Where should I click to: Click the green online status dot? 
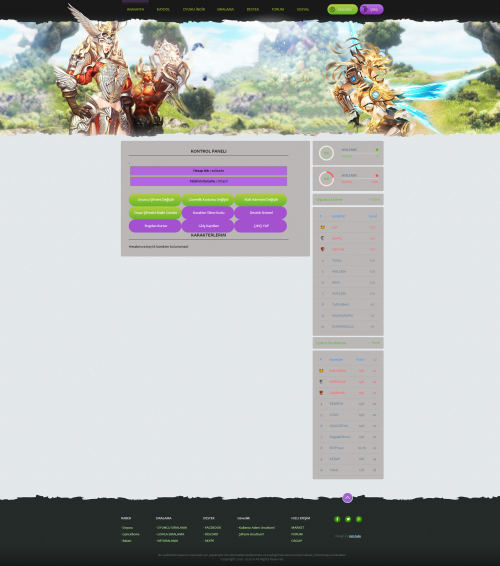(x=377, y=149)
